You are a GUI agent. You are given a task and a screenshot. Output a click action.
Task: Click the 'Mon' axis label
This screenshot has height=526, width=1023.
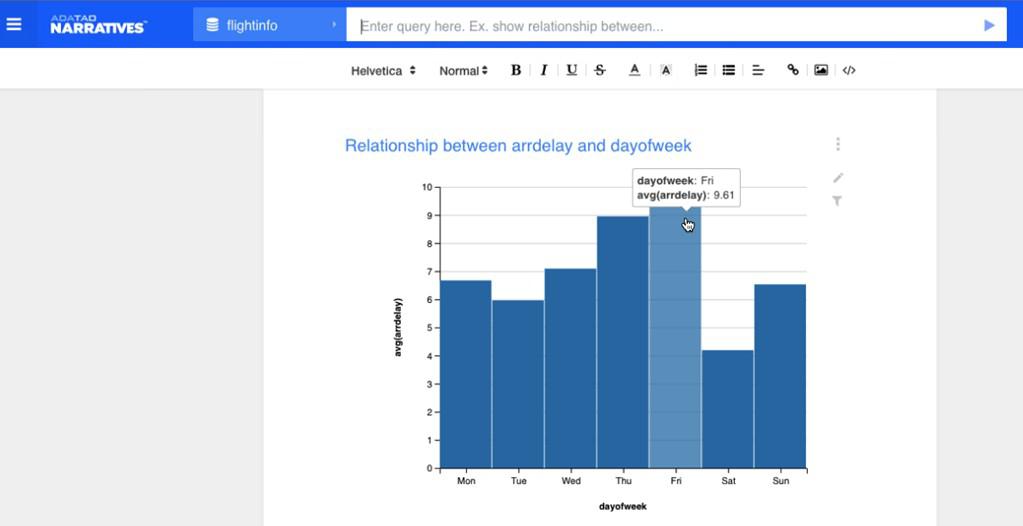click(x=466, y=481)
